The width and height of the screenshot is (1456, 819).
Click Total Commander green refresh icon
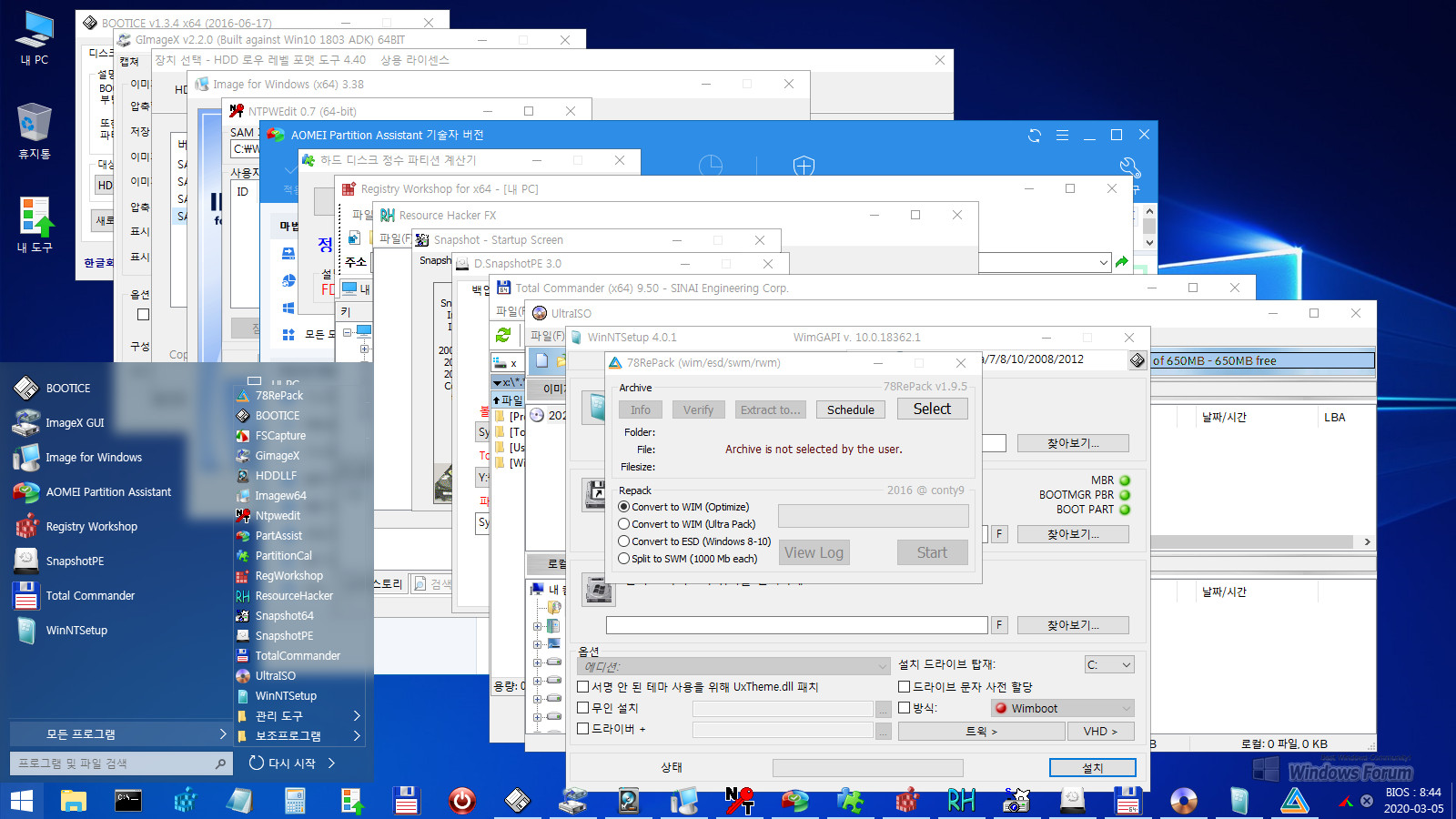point(502,336)
